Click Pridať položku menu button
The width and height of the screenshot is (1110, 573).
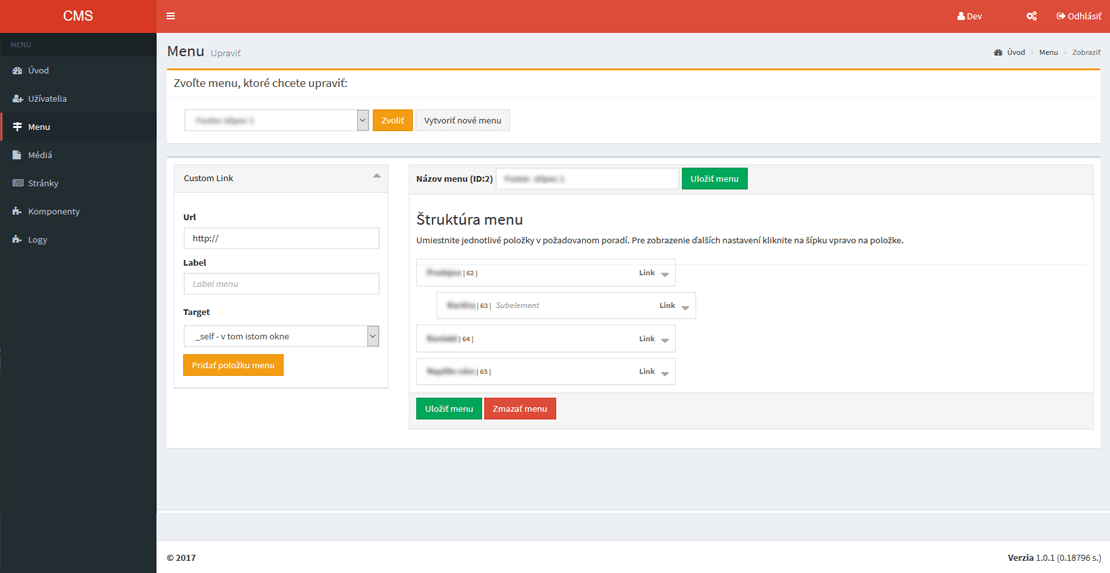click(234, 365)
